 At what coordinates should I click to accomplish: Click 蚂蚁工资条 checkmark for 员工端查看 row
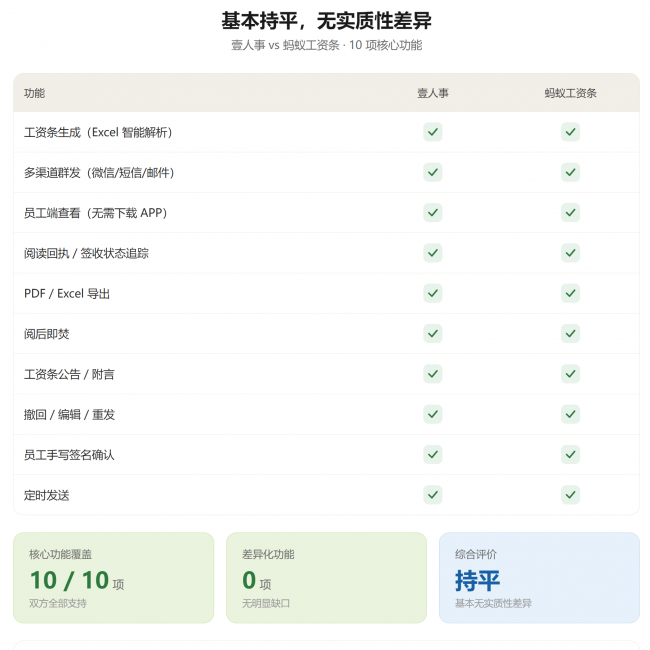(x=570, y=213)
